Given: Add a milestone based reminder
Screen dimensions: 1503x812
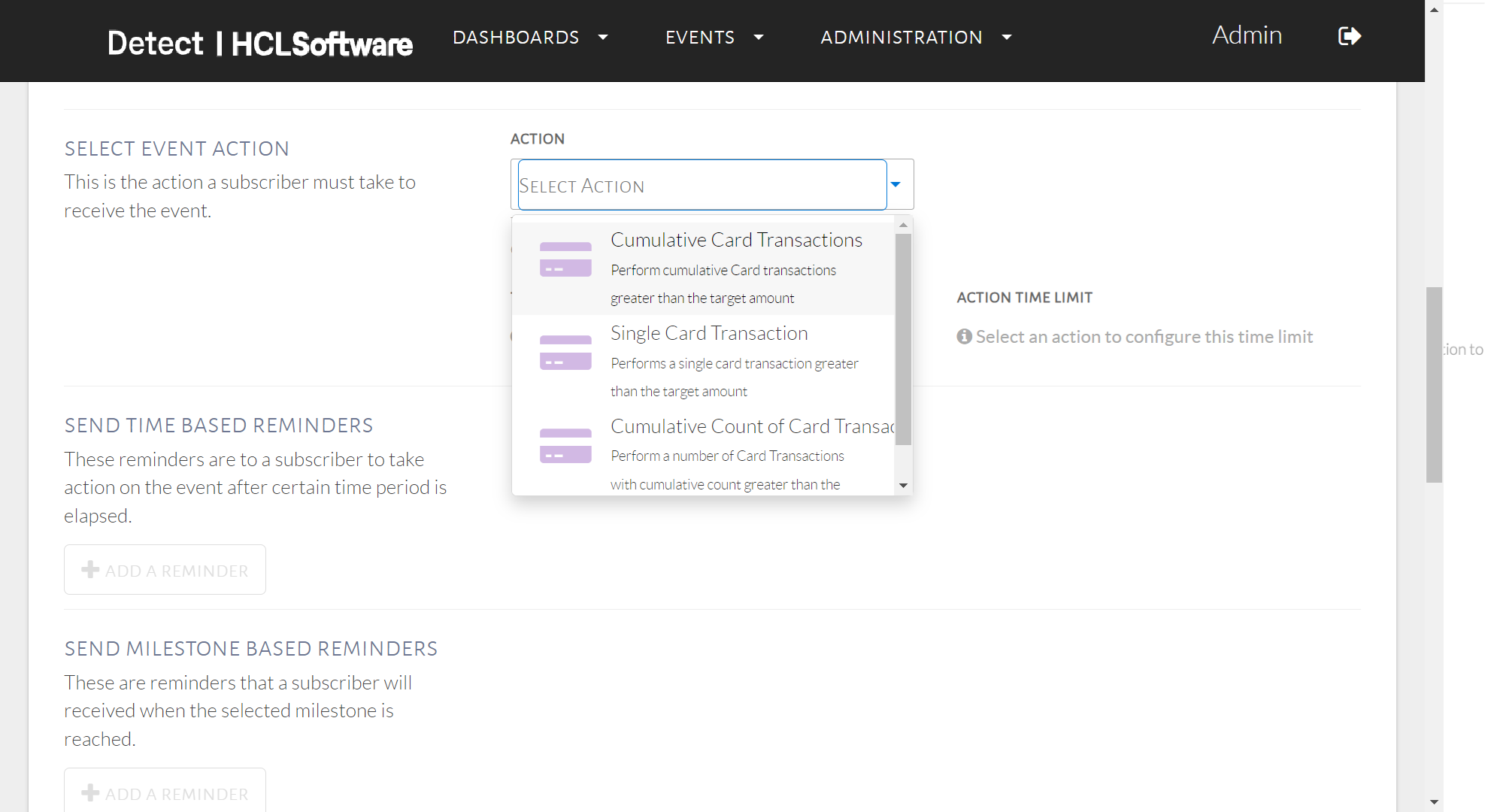Looking at the screenshot, I should pos(165,792).
